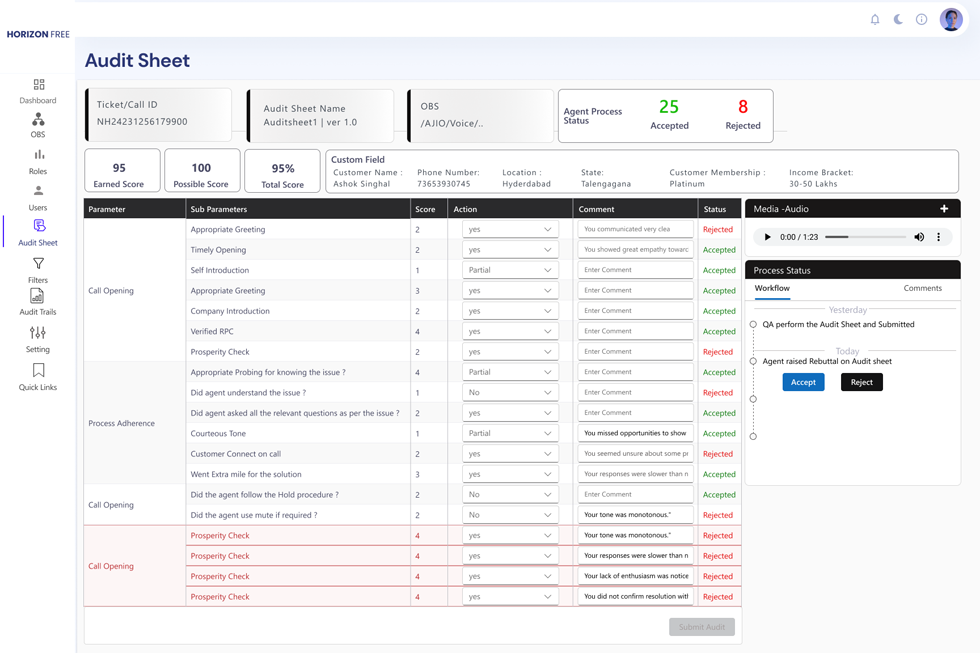Open Action dropdown for Verified RPC
The height and width of the screenshot is (653, 980).
click(x=510, y=331)
